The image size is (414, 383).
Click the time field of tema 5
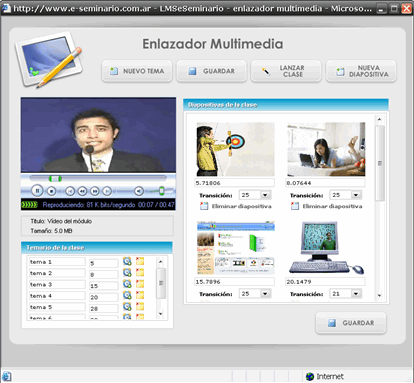click(x=104, y=309)
